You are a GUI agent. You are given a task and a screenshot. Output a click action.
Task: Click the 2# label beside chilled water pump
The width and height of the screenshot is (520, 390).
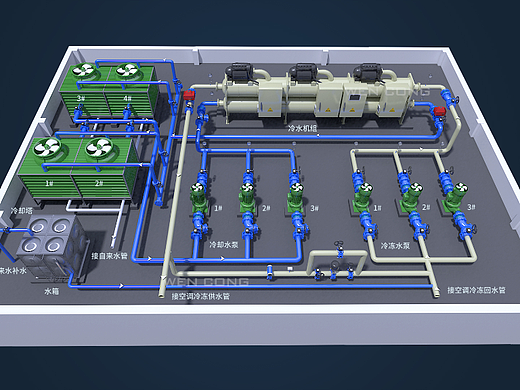426,207
